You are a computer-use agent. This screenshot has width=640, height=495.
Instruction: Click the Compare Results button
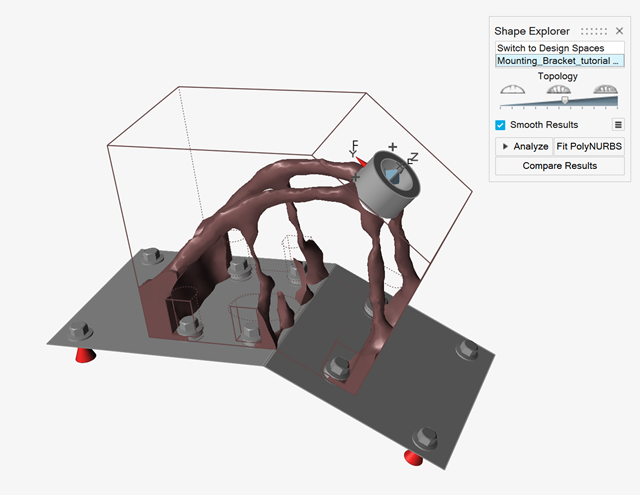[559, 166]
